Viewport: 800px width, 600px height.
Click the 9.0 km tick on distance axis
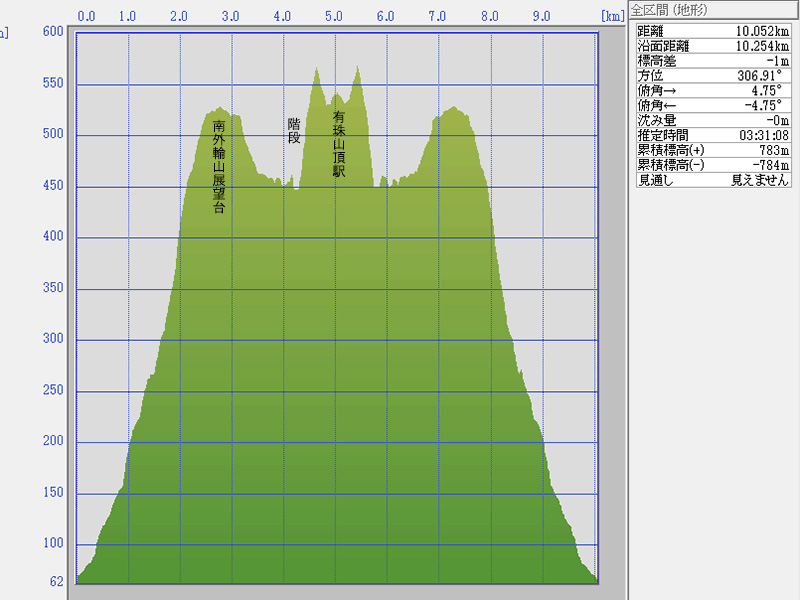(541, 16)
